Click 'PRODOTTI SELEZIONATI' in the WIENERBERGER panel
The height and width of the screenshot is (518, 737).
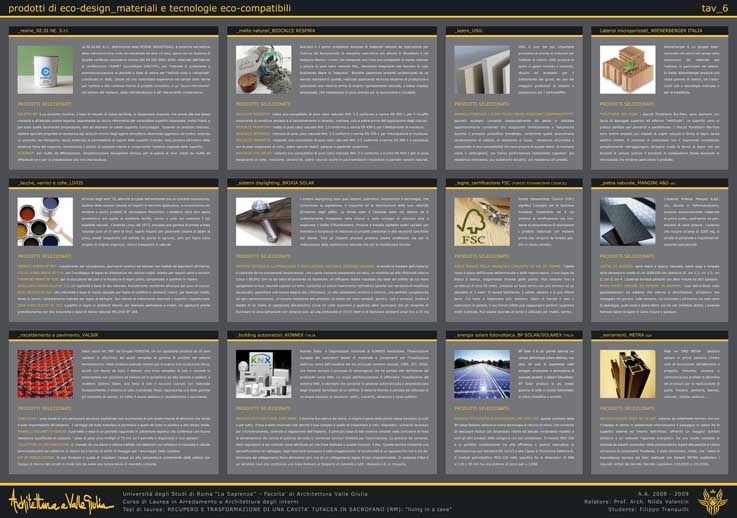click(x=627, y=104)
